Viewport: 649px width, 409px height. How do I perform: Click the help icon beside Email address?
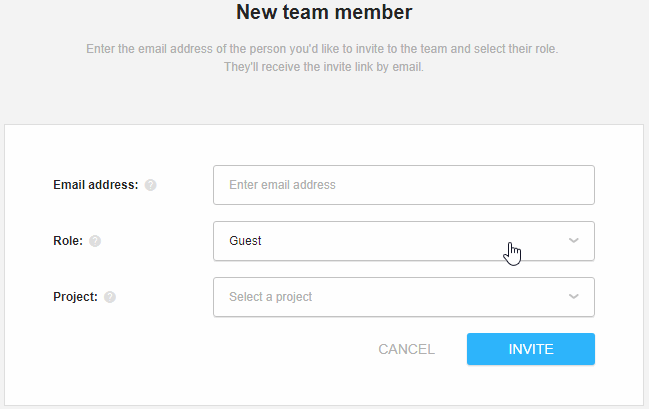click(150, 185)
